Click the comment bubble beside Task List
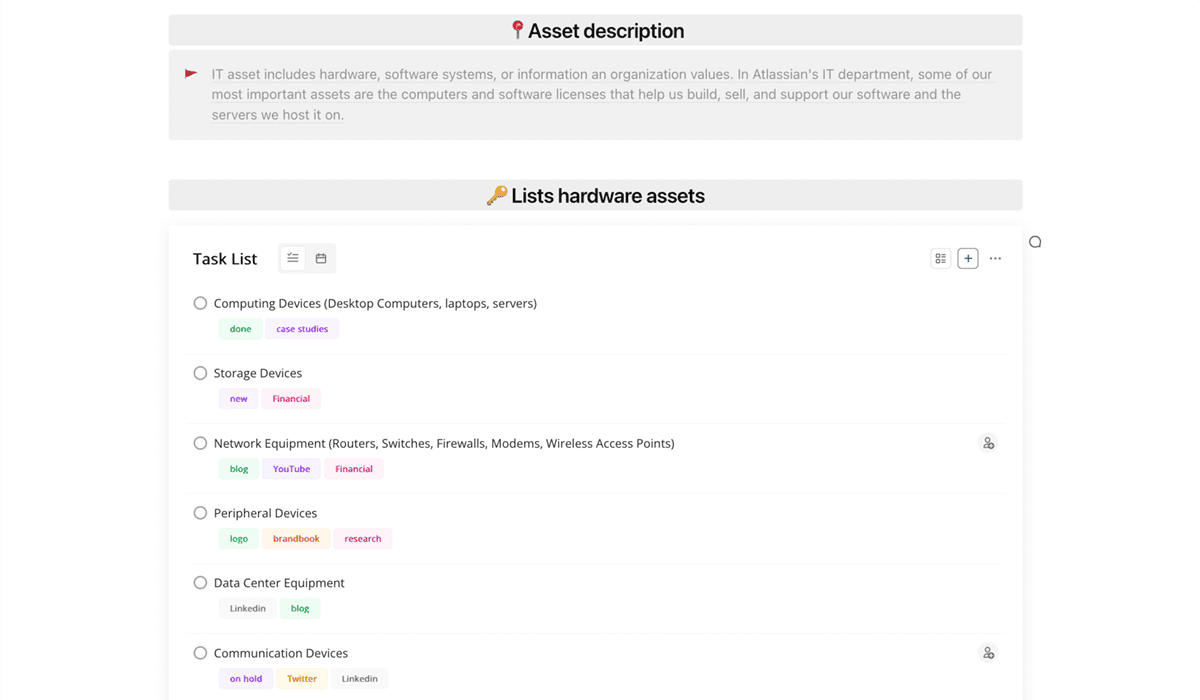Viewport: 1200px width, 700px height. [1035, 242]
